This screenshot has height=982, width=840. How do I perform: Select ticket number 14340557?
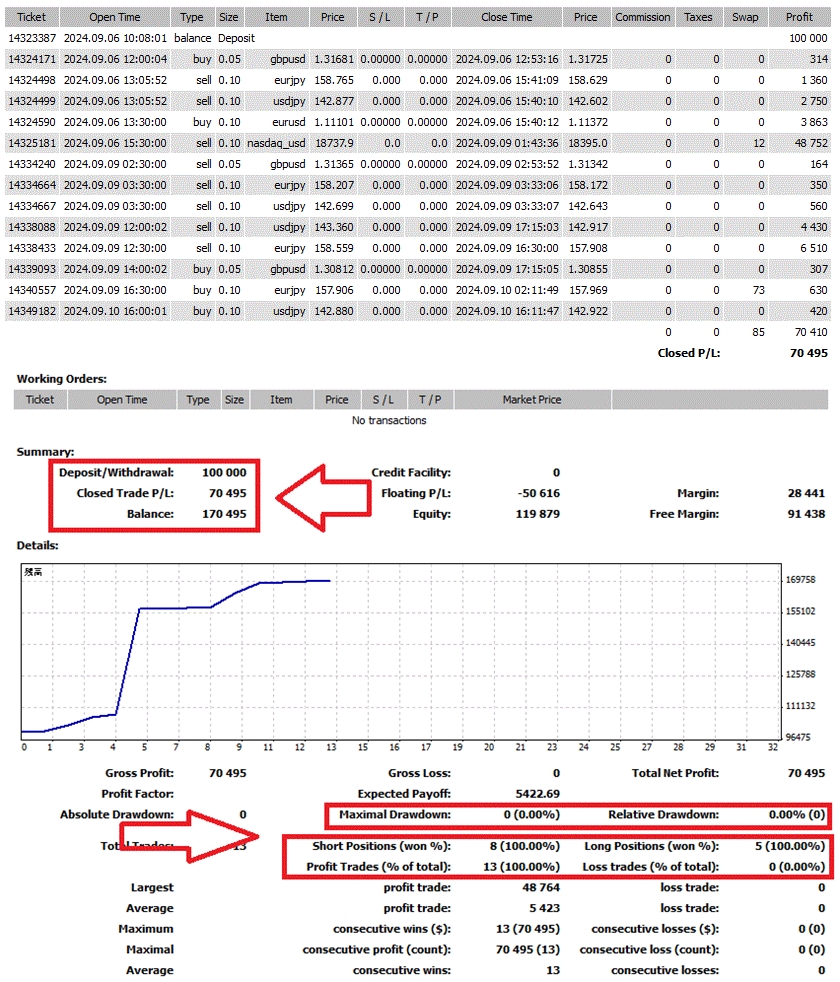[x=32, y=290]
